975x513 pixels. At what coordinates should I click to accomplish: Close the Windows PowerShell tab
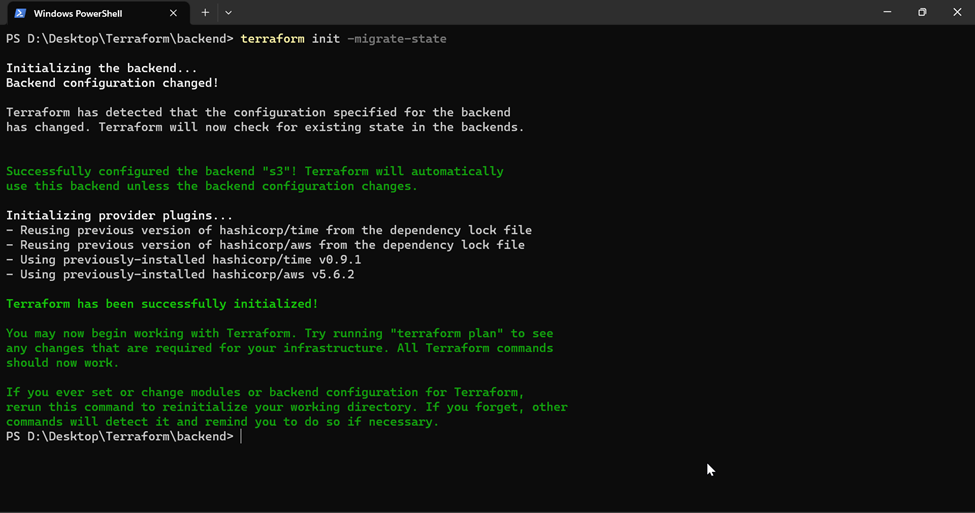coord(173,13)
